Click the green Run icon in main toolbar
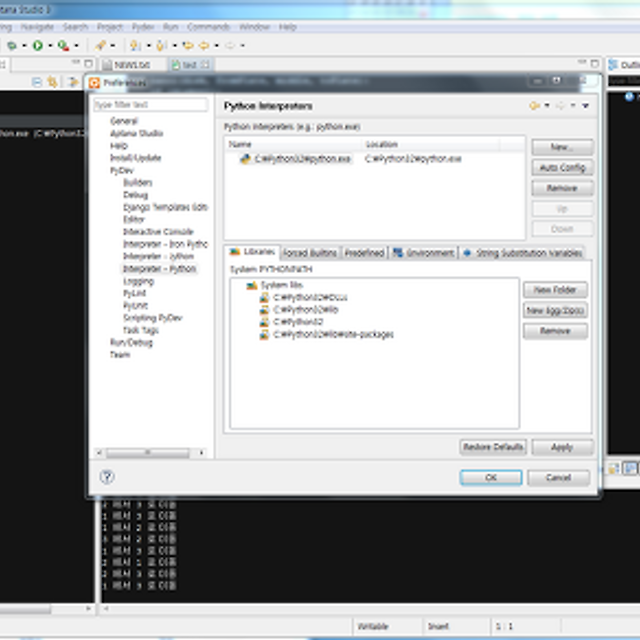This screenshot has width=640, height=640. [x=37, y=45]
